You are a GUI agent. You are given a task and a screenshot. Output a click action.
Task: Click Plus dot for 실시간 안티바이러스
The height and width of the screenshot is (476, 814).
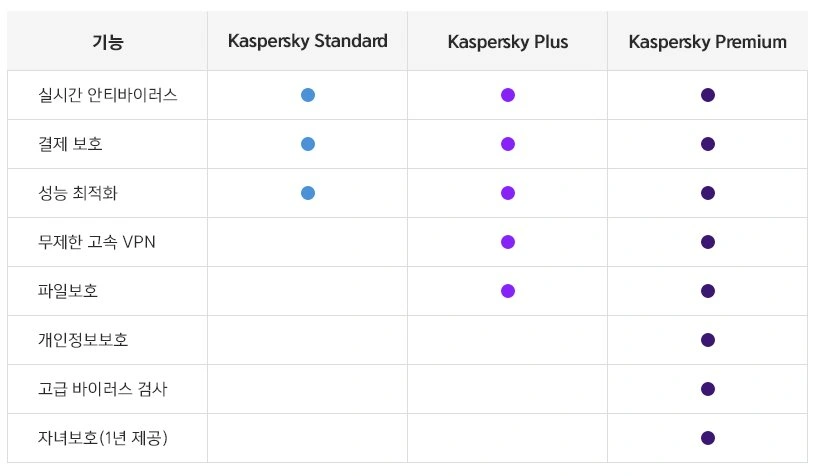(x=507, y=95)
